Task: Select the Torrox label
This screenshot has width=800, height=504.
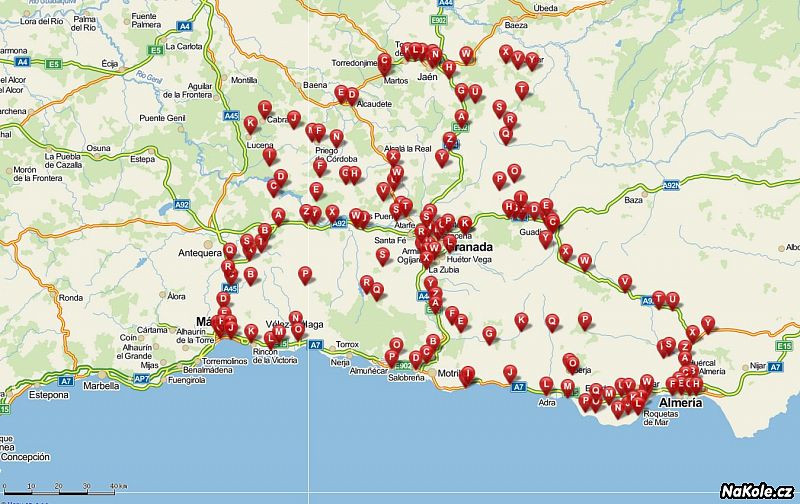Action: 347,344
